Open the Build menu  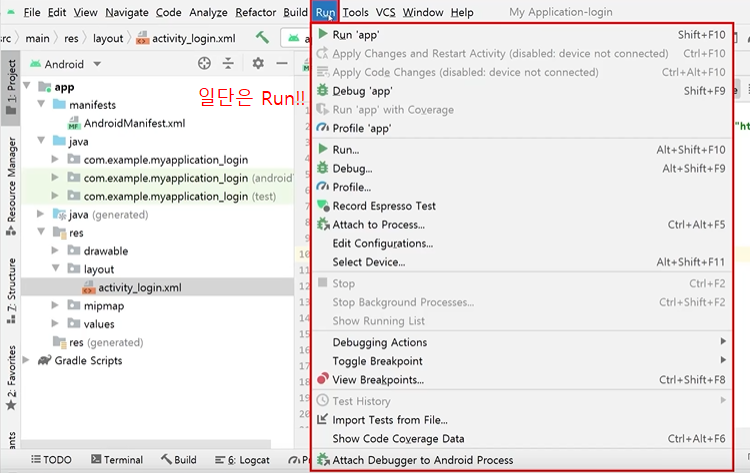[295, 12]
